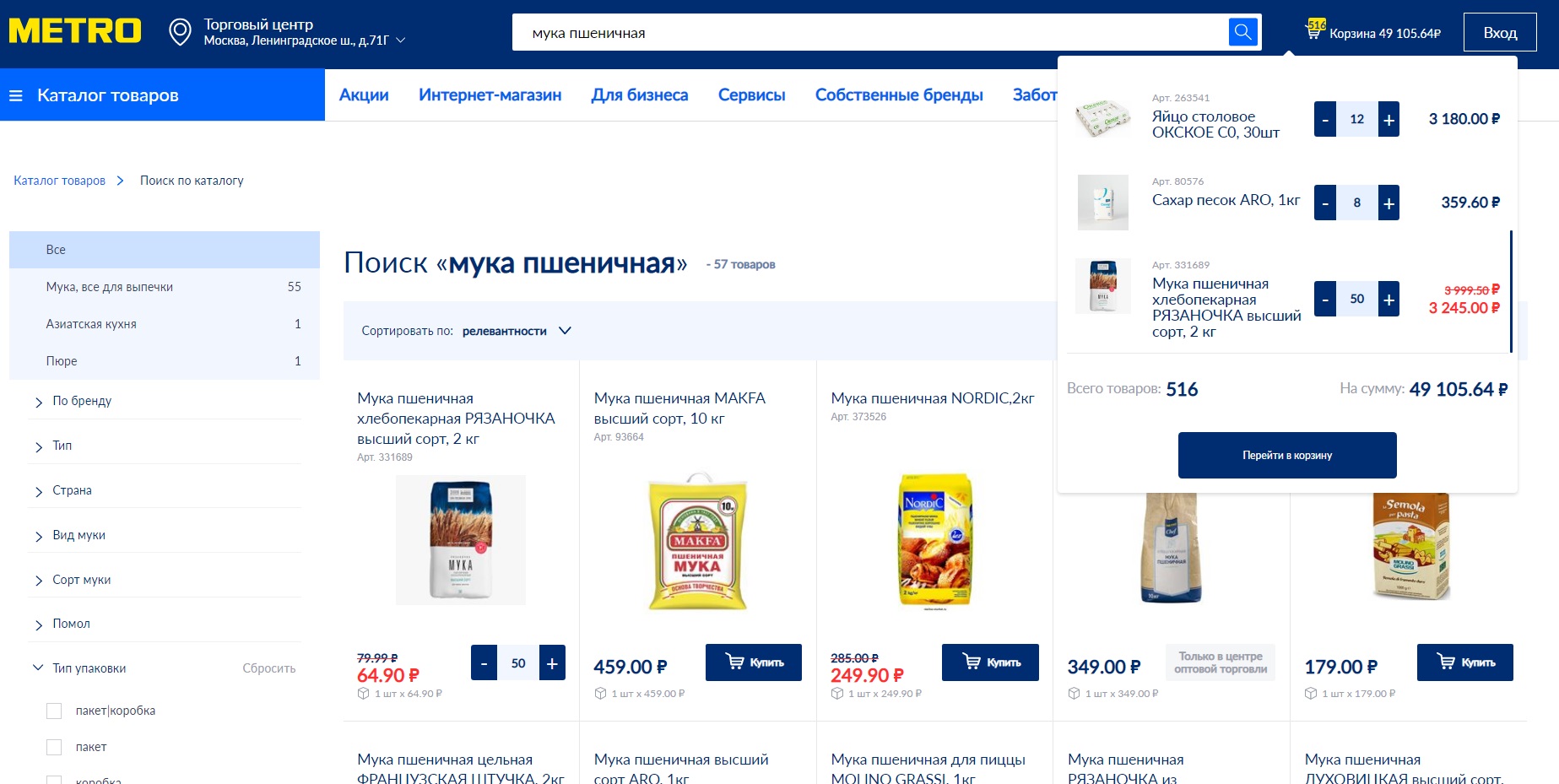The image size is (1559, 784).
Task: Click the cart popup scrollbar
Action: [1510, 291]
